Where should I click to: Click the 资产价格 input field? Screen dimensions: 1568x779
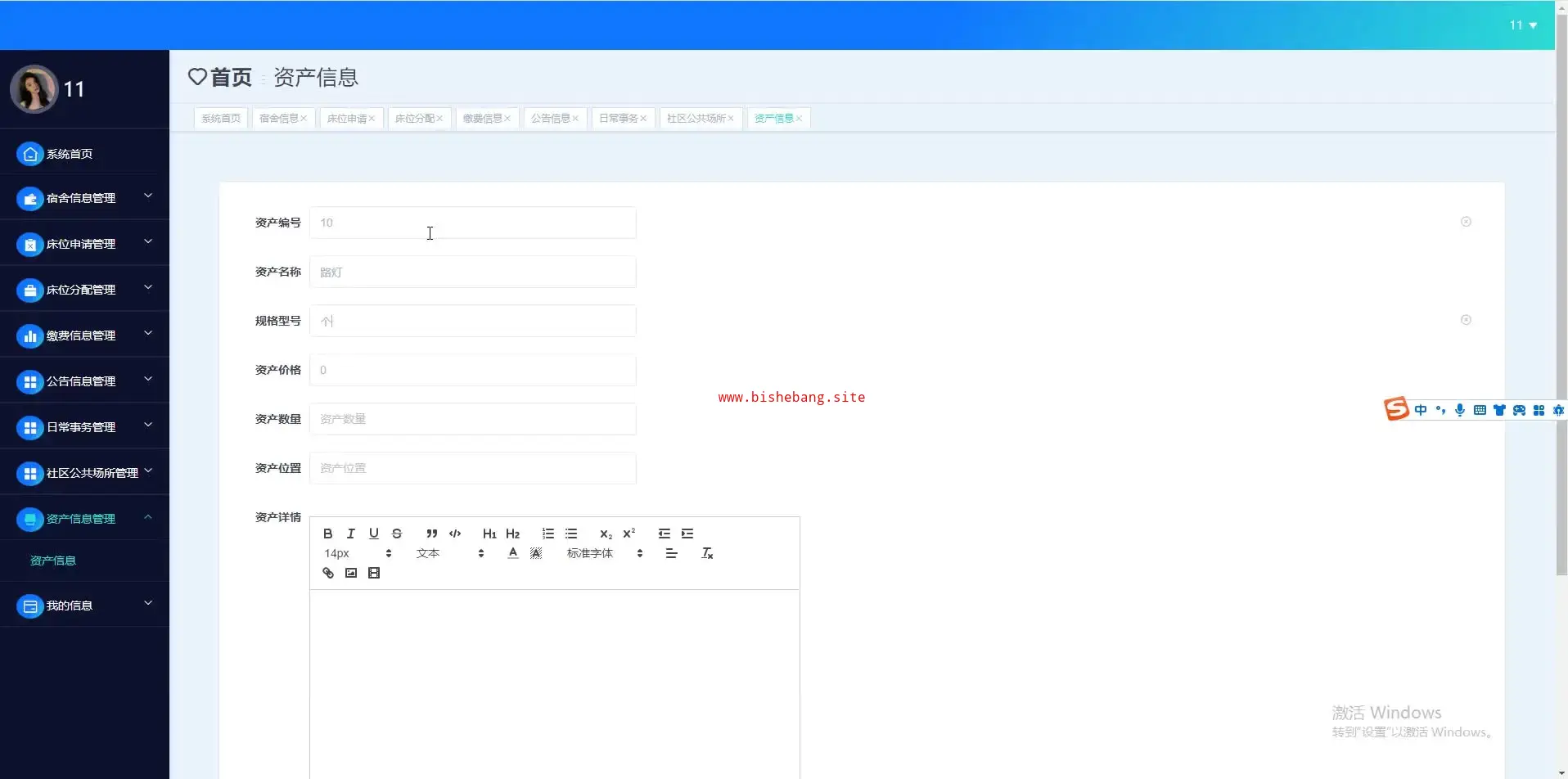(473, 370)
